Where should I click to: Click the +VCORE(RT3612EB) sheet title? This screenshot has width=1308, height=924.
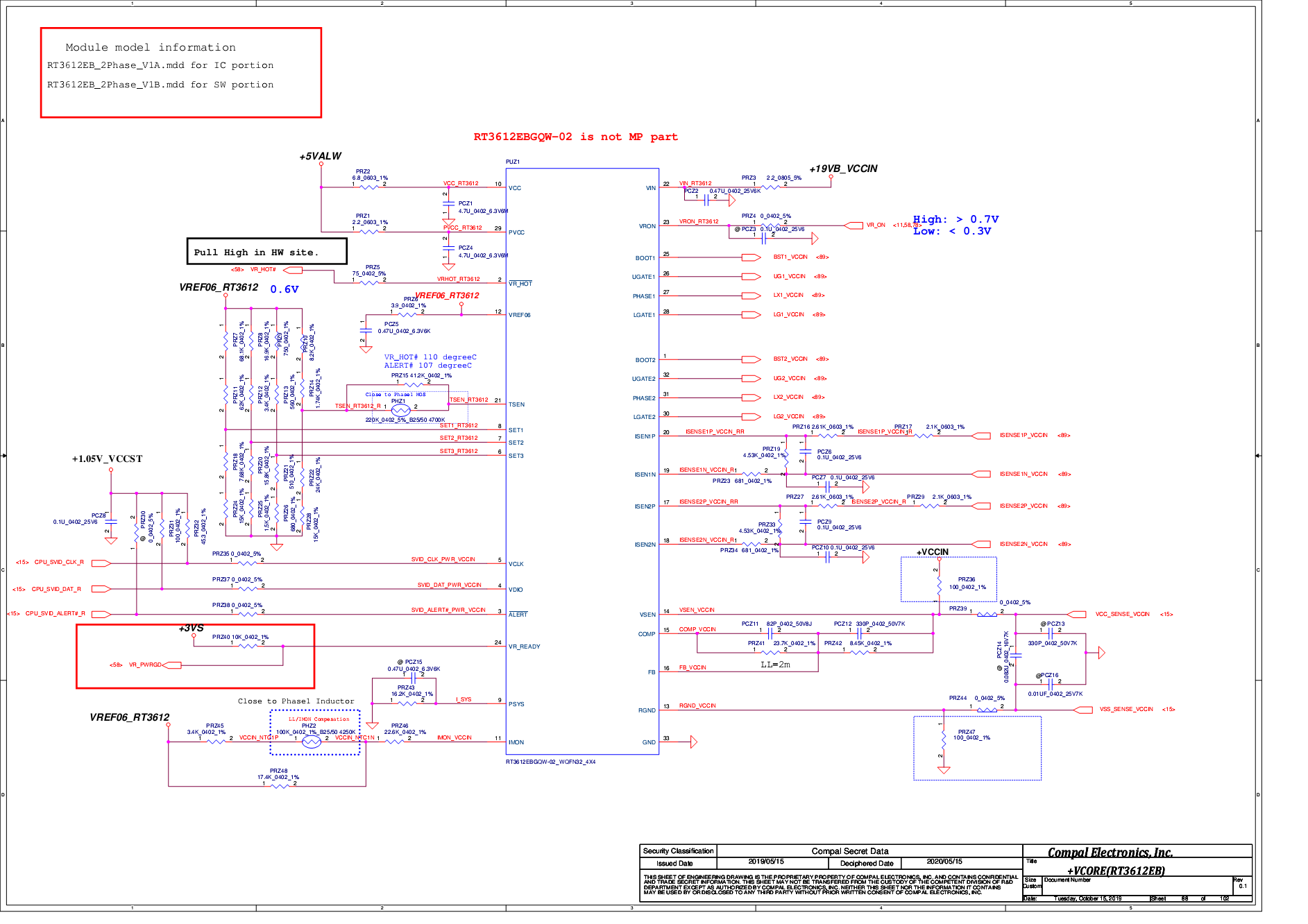tap(1116, 871)
